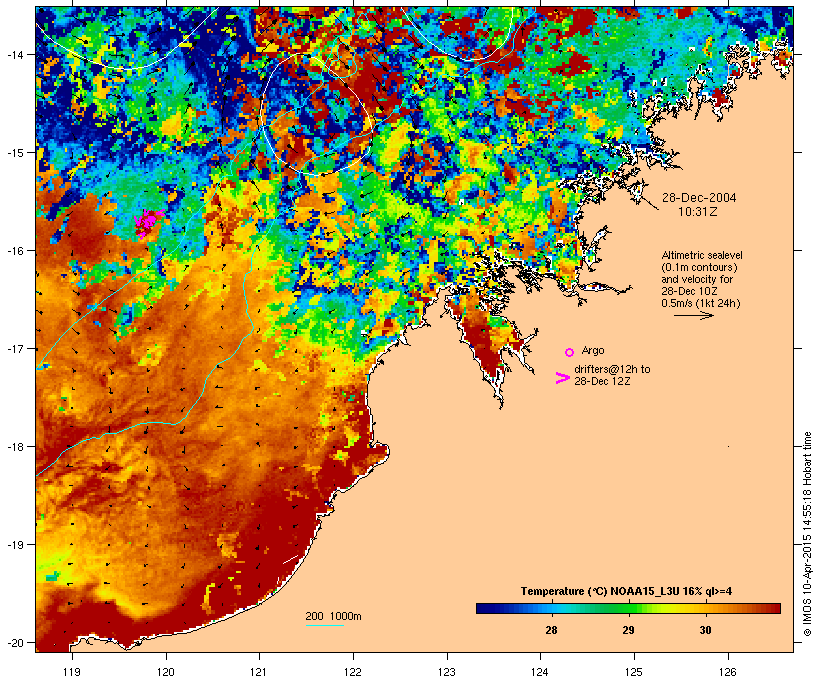Click the latitude axis label '-14'
Image resolution: width=820 pixels, height=680 pixels.
[14, 54]
